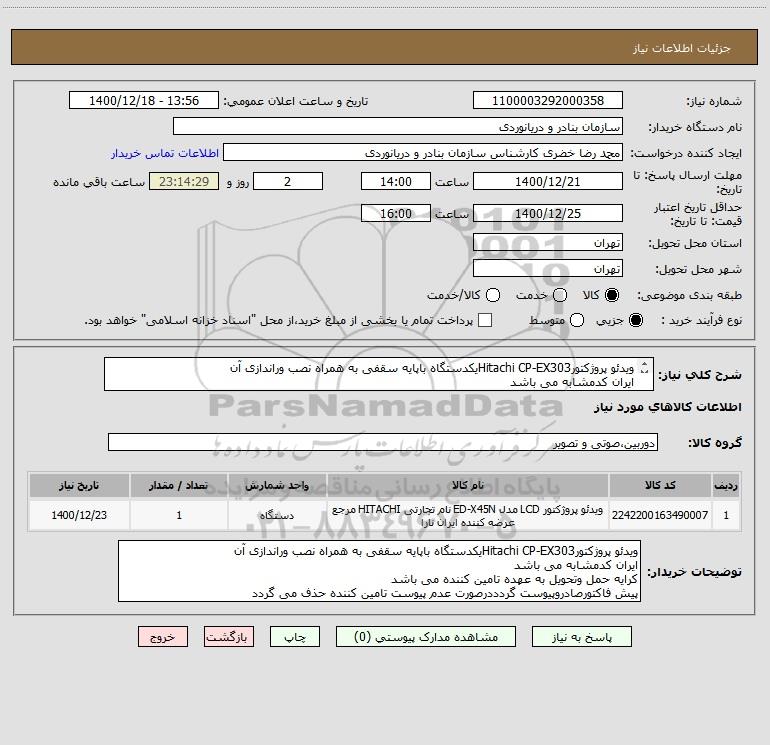Click the تعداد / مقدار column header

pyautogui.click(x=179, y=485)
